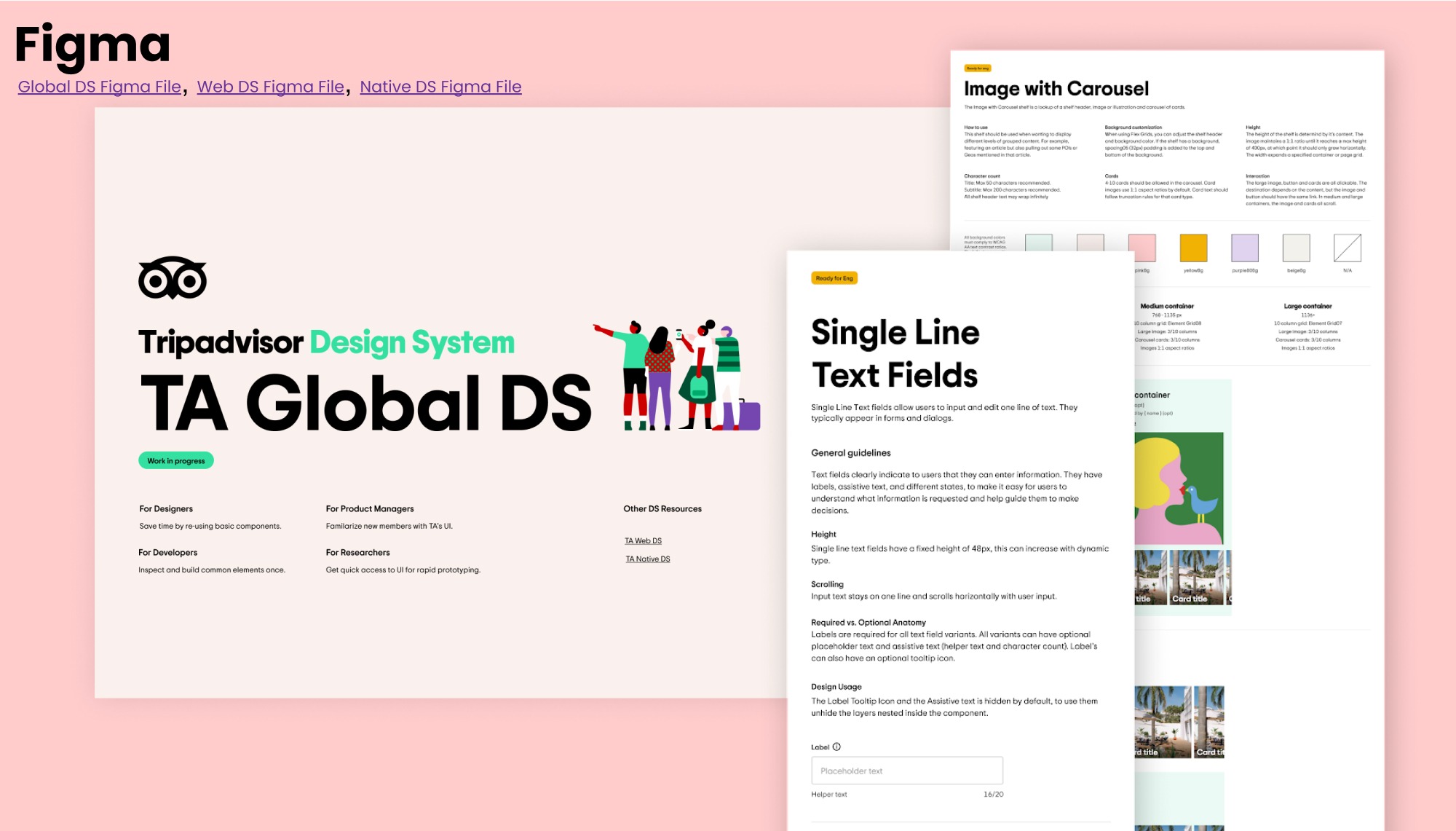Open the TA Native DS link
Image resolution: width=1456 pixels, height=831 pixels.
tap(647, 559)
